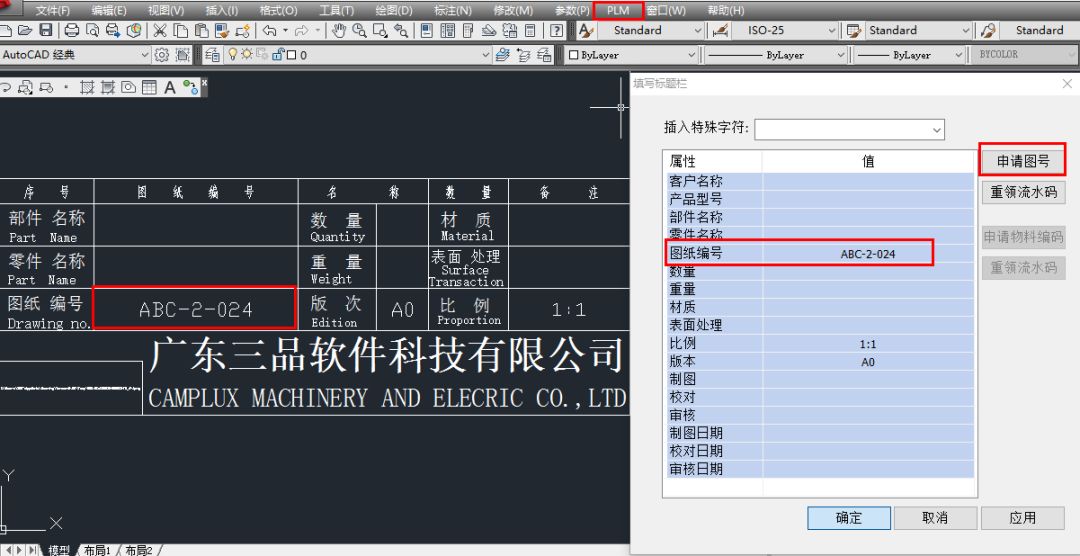Select the Multiline Text A tool

[x=169, y=87]
